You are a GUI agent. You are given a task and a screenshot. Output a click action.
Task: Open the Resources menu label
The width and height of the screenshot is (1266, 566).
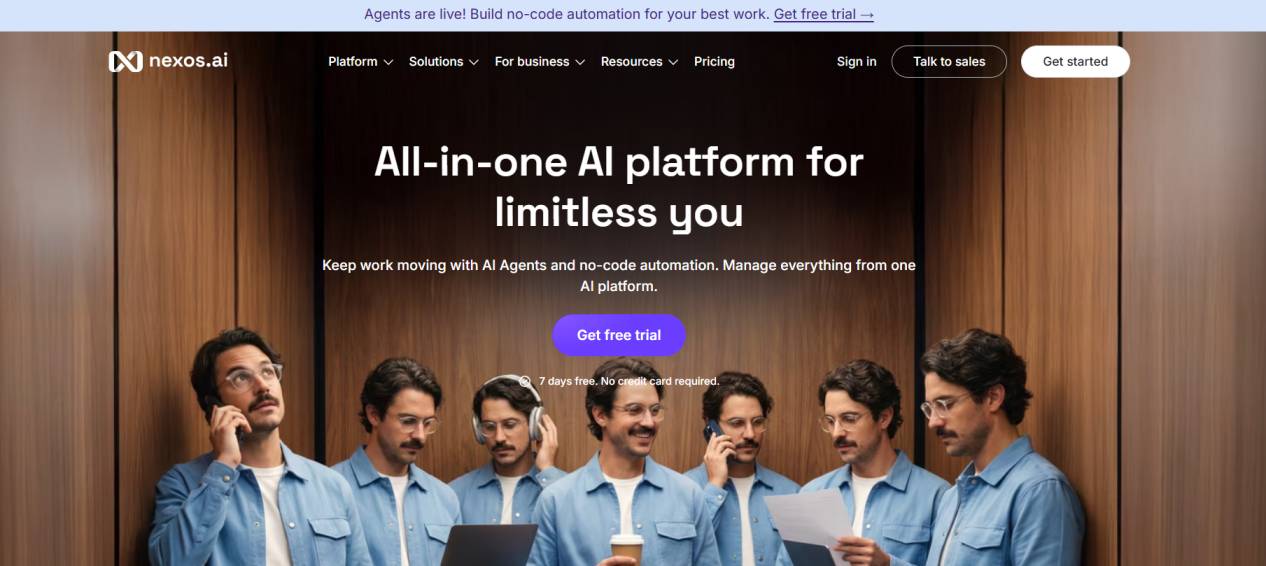[x=631, y=61]
